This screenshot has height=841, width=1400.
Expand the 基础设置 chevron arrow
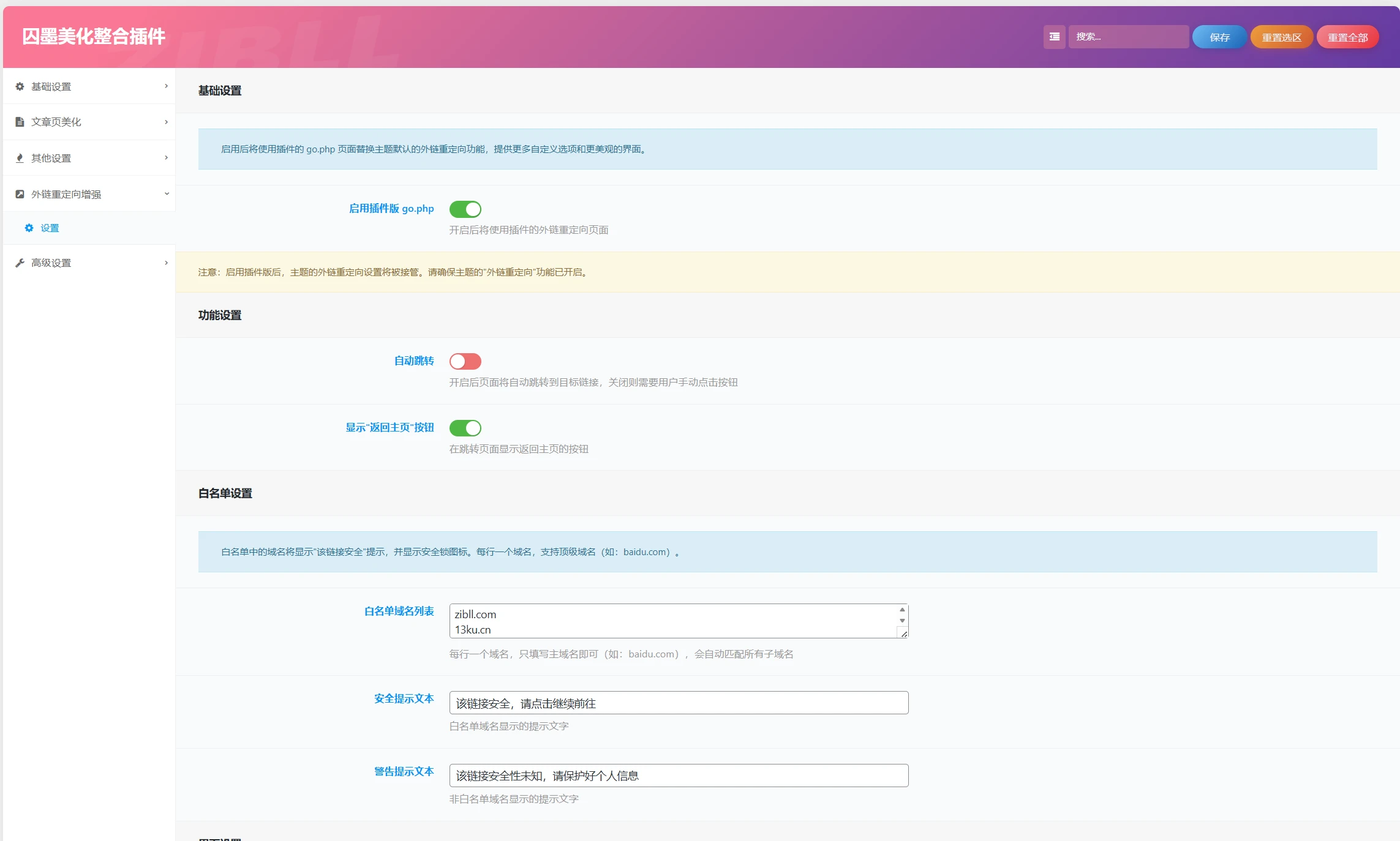pyautogui.click(x=166, y=86)
